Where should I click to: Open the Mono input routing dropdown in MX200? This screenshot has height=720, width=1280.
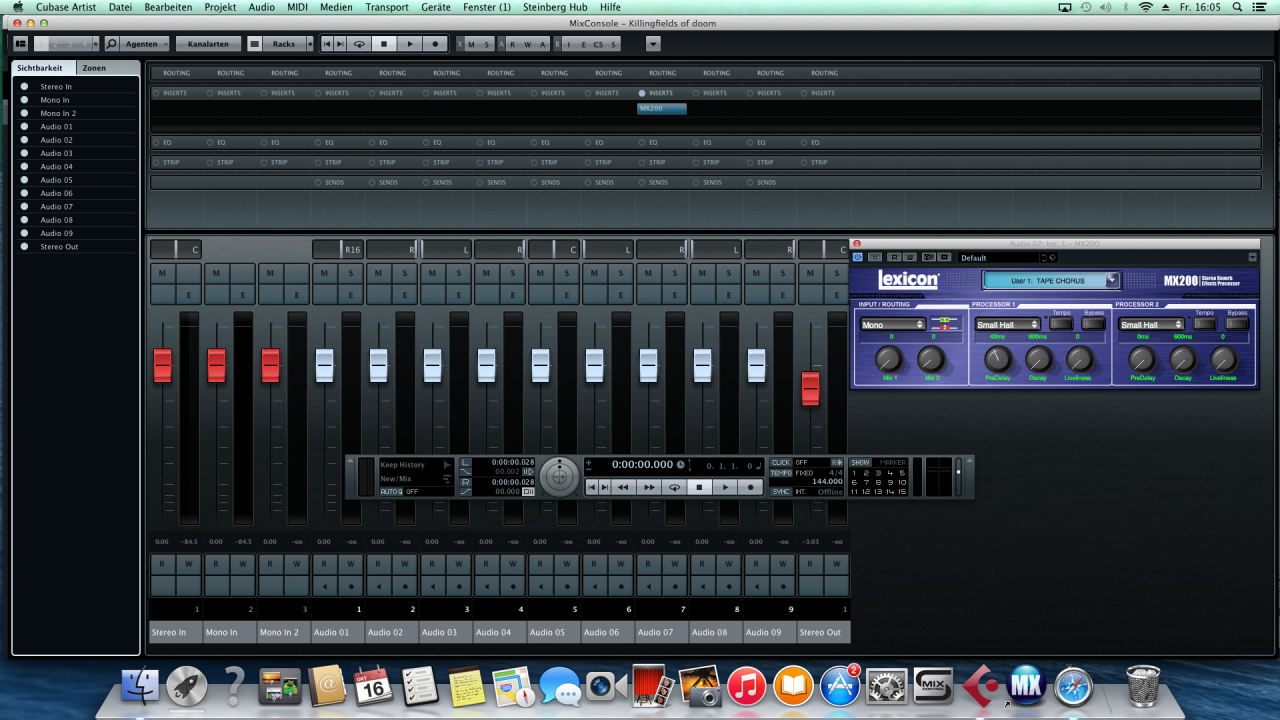(x=893, y=325)
